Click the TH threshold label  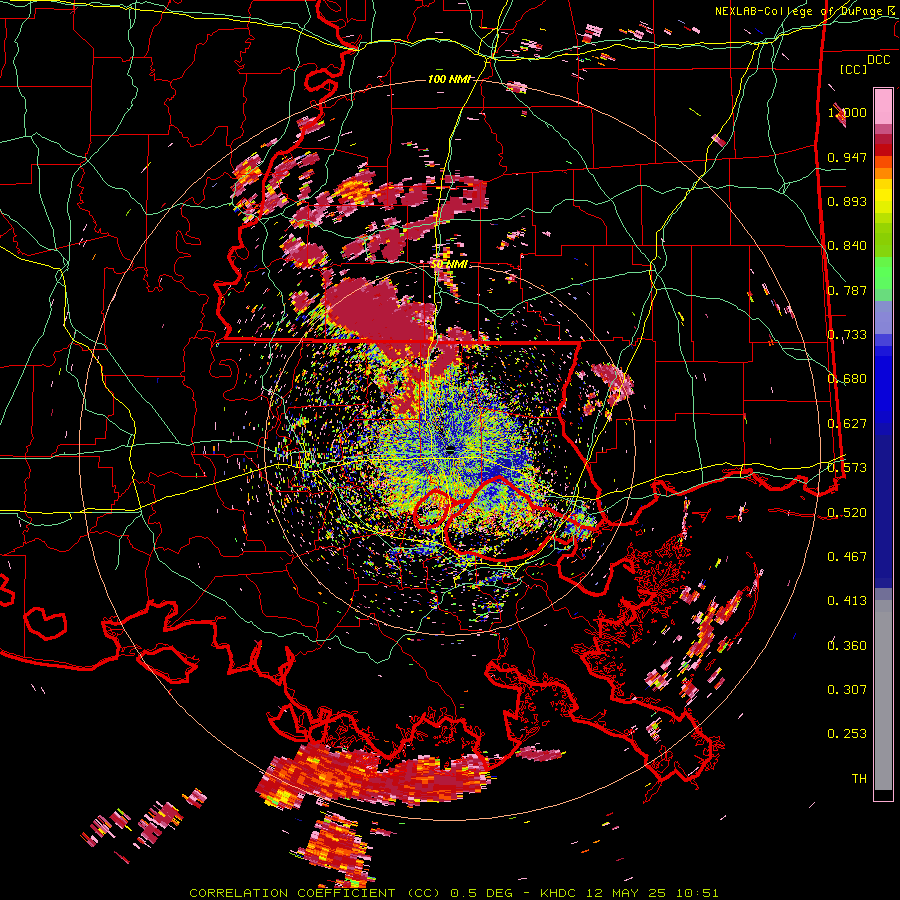click(859, 779)
